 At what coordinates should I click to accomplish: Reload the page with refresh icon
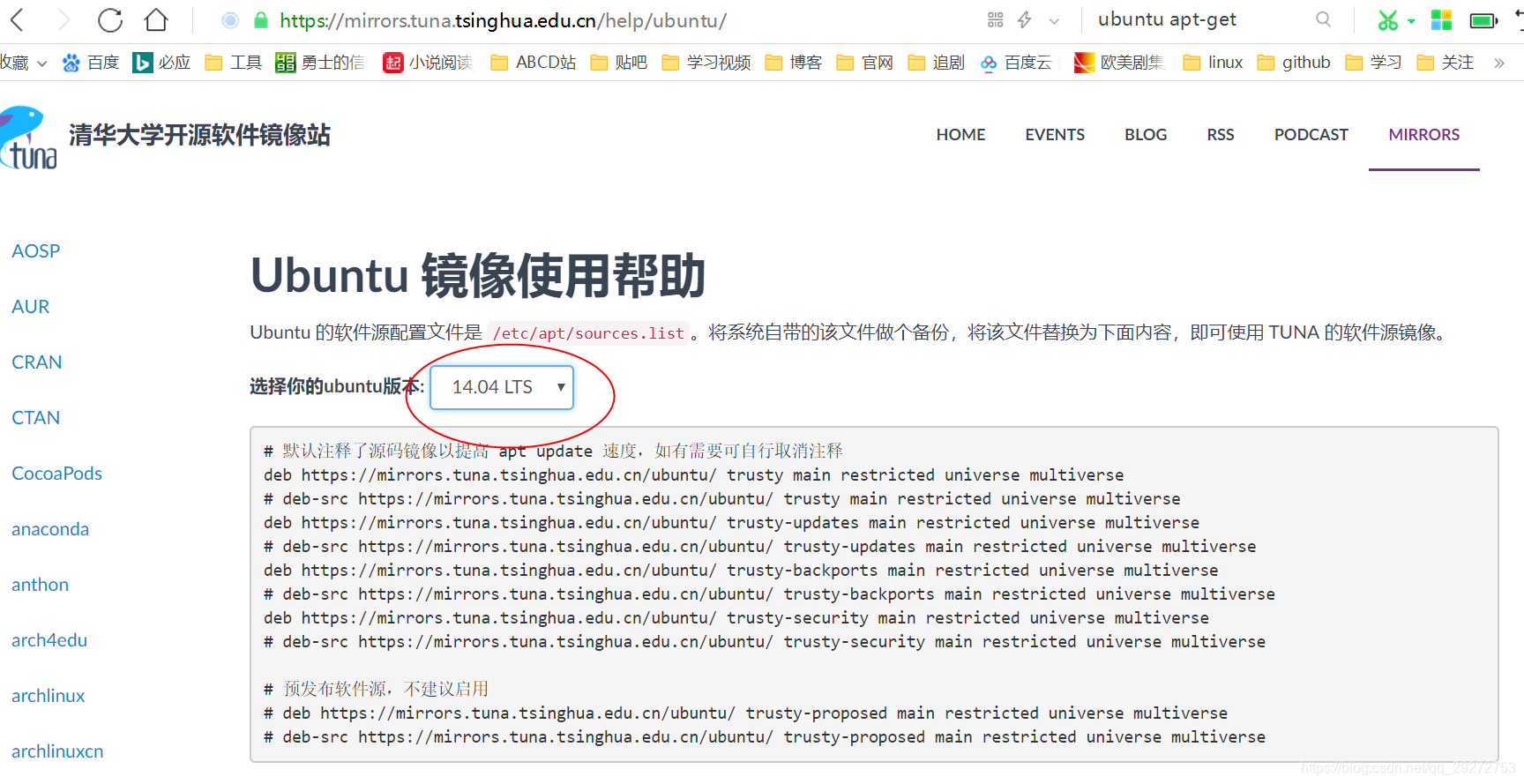point(110,19)
